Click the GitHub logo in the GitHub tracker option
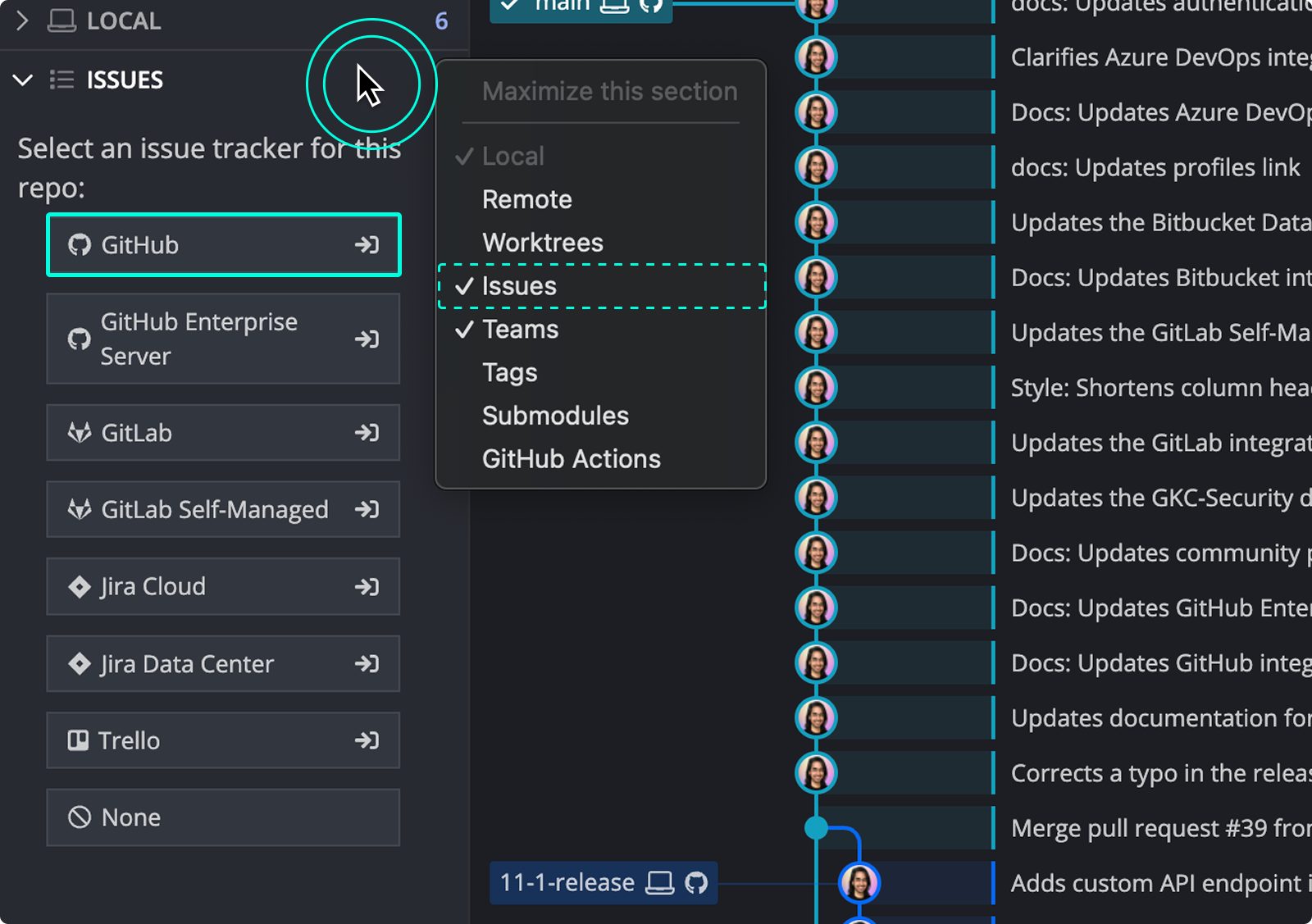This screenshot has height=924, width=1312. coord(79,244)
